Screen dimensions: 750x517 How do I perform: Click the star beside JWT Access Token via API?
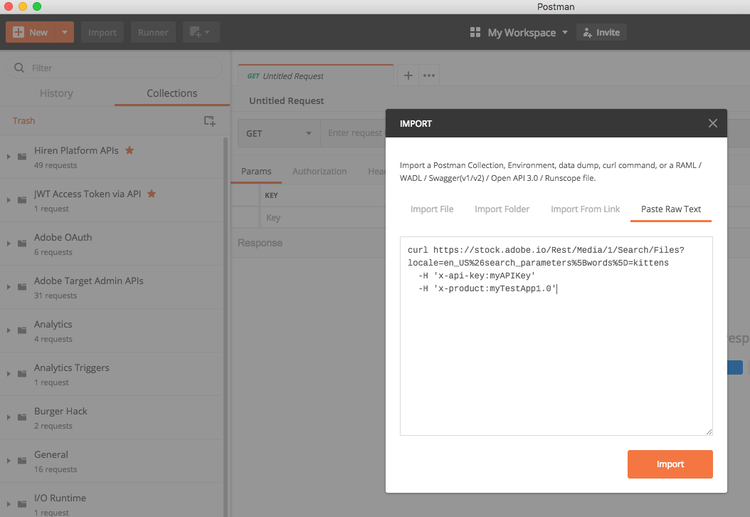[x=151, y=194]
